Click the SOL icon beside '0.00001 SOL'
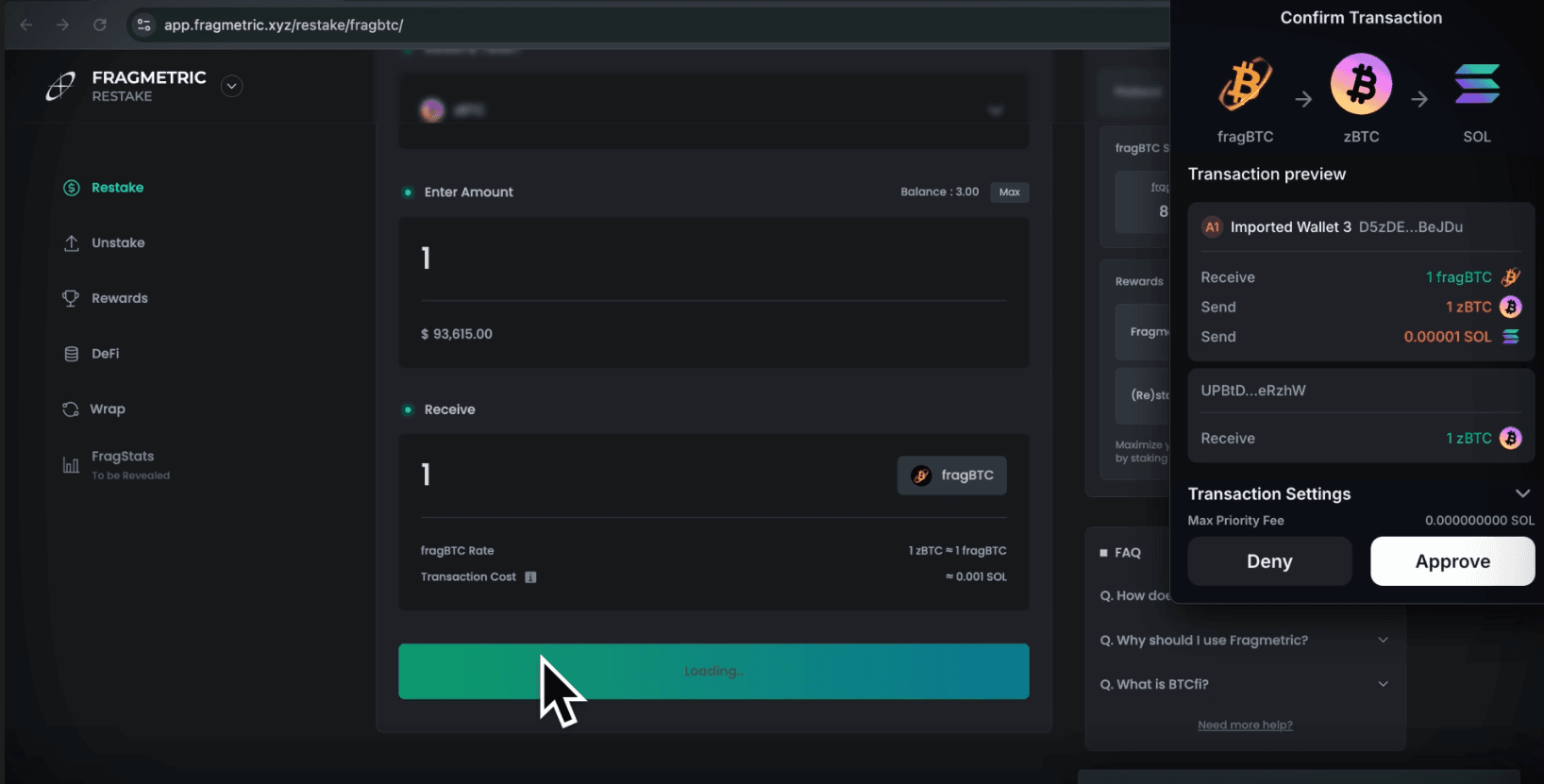This screenshot has width=1544, height=784. (x=1510, y=337)
